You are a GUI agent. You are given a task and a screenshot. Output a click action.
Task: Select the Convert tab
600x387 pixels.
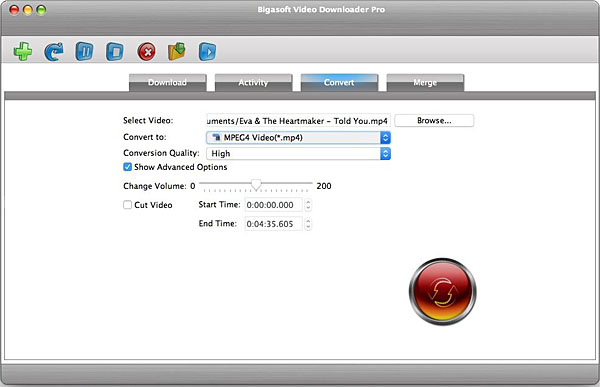click(x=339, y=83)
